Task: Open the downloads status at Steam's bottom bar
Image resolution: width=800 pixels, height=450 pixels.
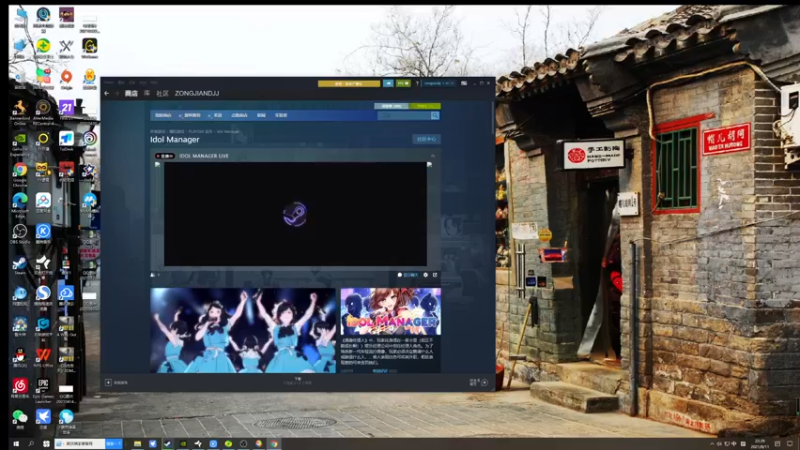Action: (297, 381)
